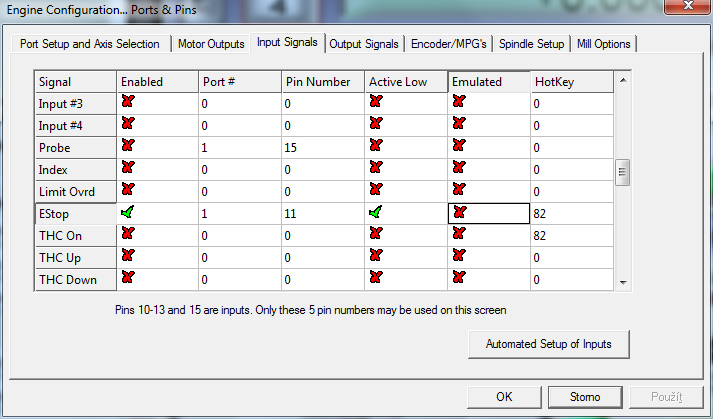Switch to the Motor Outputs tab
The height and width of the screenshot is (419, 713).
pos(211,44)
